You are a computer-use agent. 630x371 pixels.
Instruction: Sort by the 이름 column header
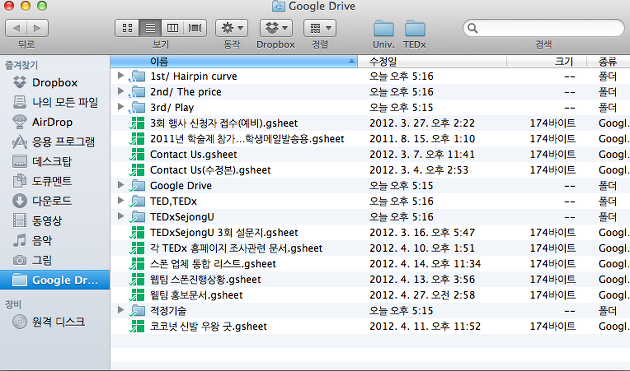click(x=234, y=61)
